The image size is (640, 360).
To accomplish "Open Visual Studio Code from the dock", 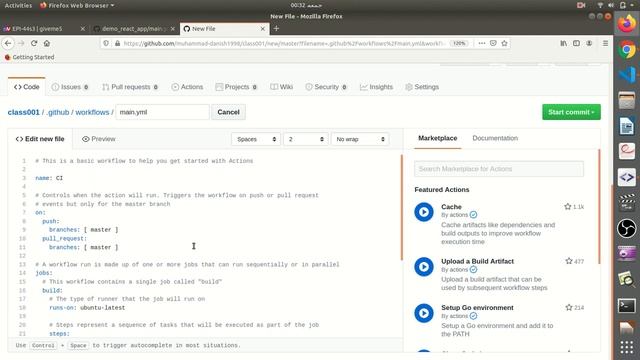I will pos(627,75).
